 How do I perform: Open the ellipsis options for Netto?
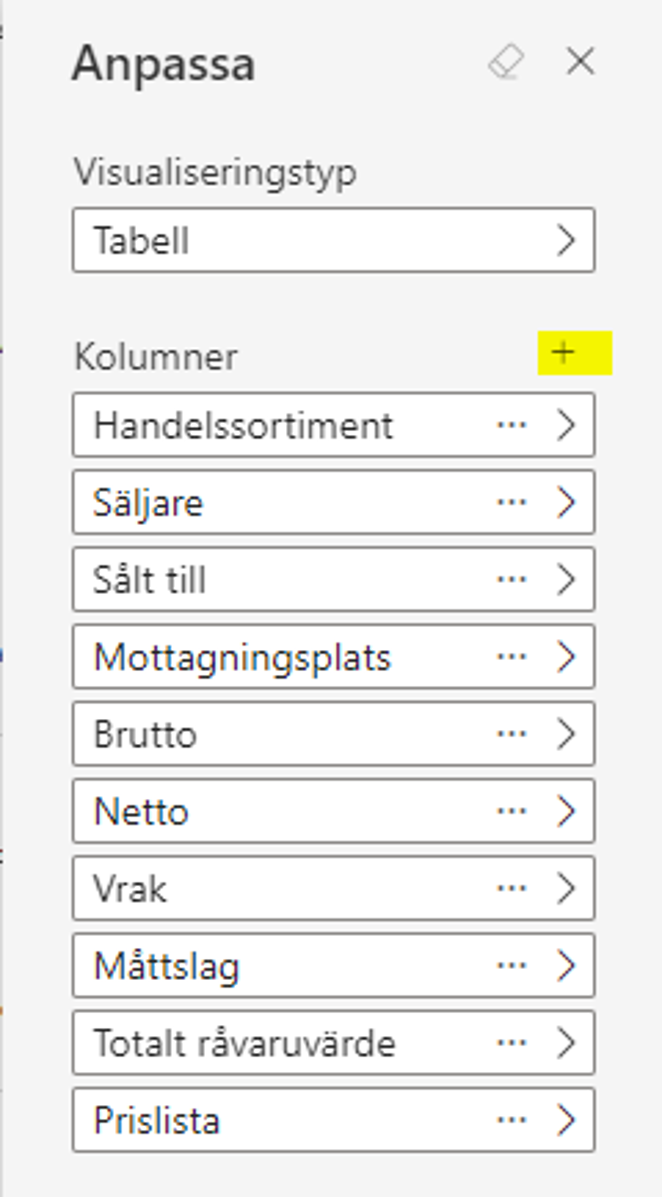[x=511, y=811]
